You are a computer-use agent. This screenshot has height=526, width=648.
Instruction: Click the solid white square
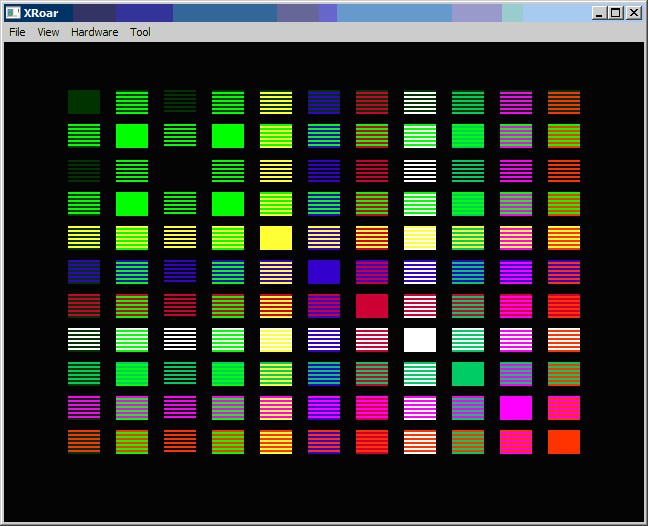[x=420, y=340]
